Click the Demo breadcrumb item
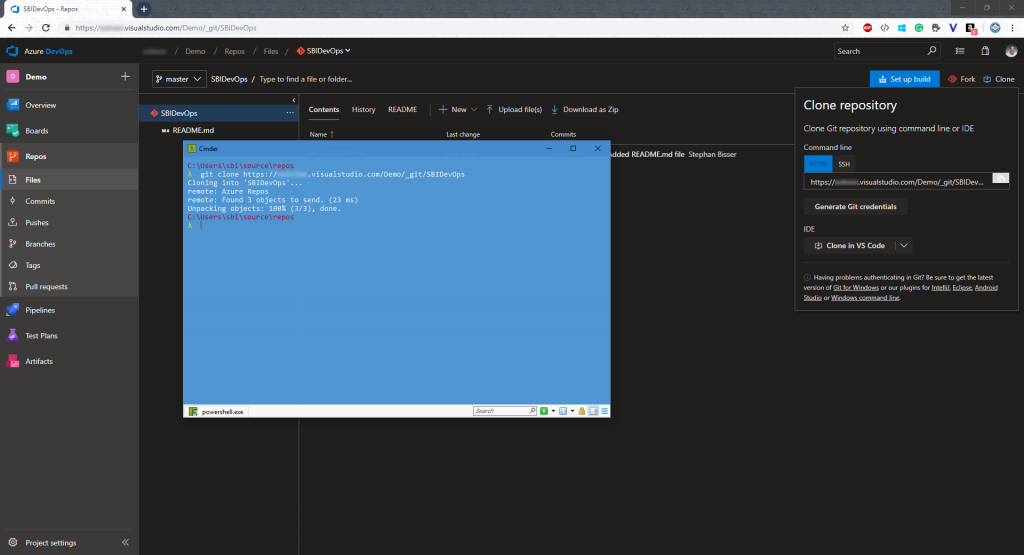1024x555 pixels. [x=195, y=51]
